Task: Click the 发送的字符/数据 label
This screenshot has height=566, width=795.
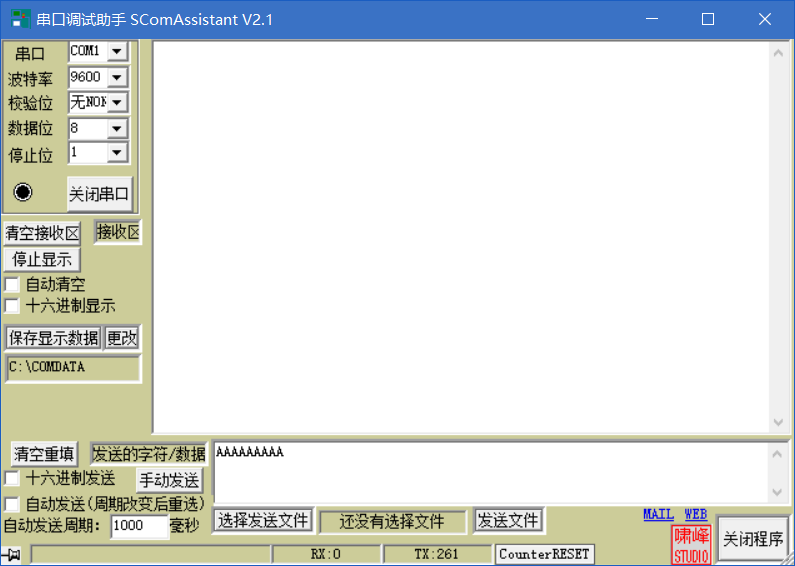Action: 149,454
